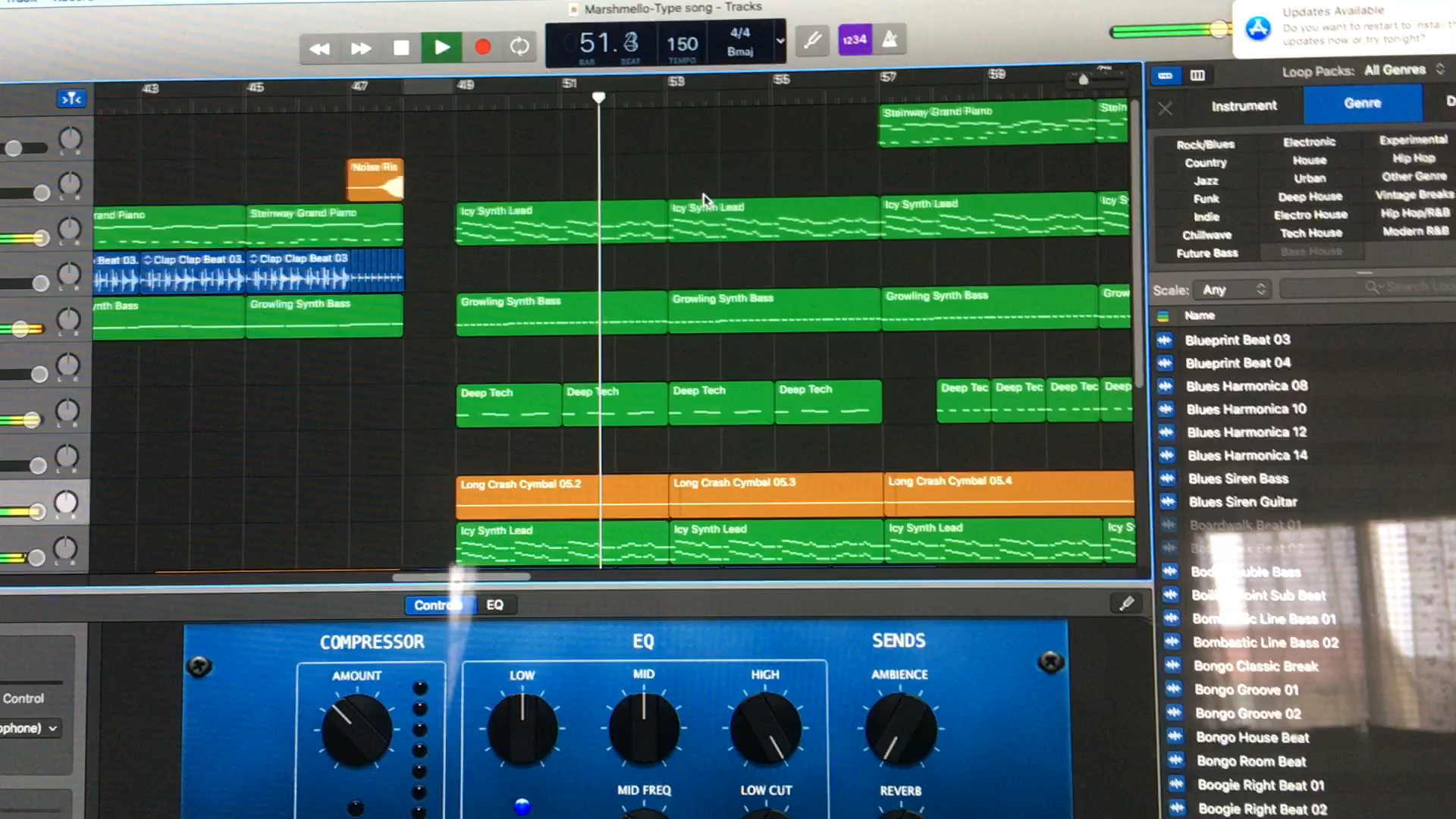
Task: Select the Instrument tab in loop browser
Action: pos(1244,106)
